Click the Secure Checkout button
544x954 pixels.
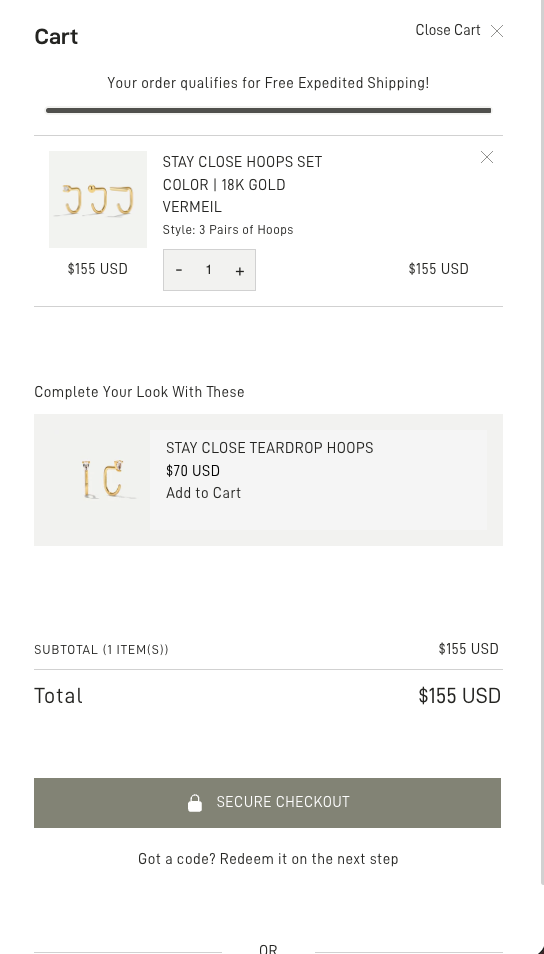(x=267, y=803)
